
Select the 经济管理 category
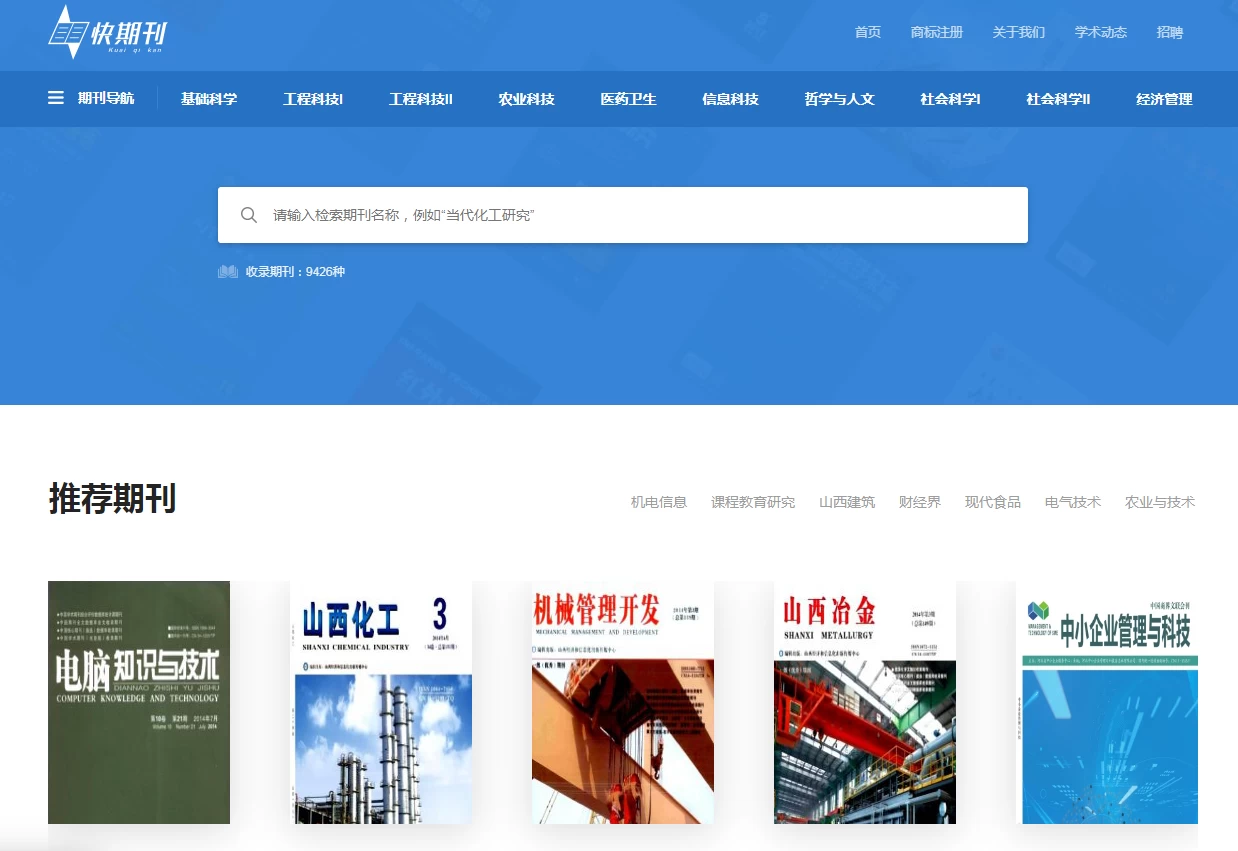[x=1163, y=99]
